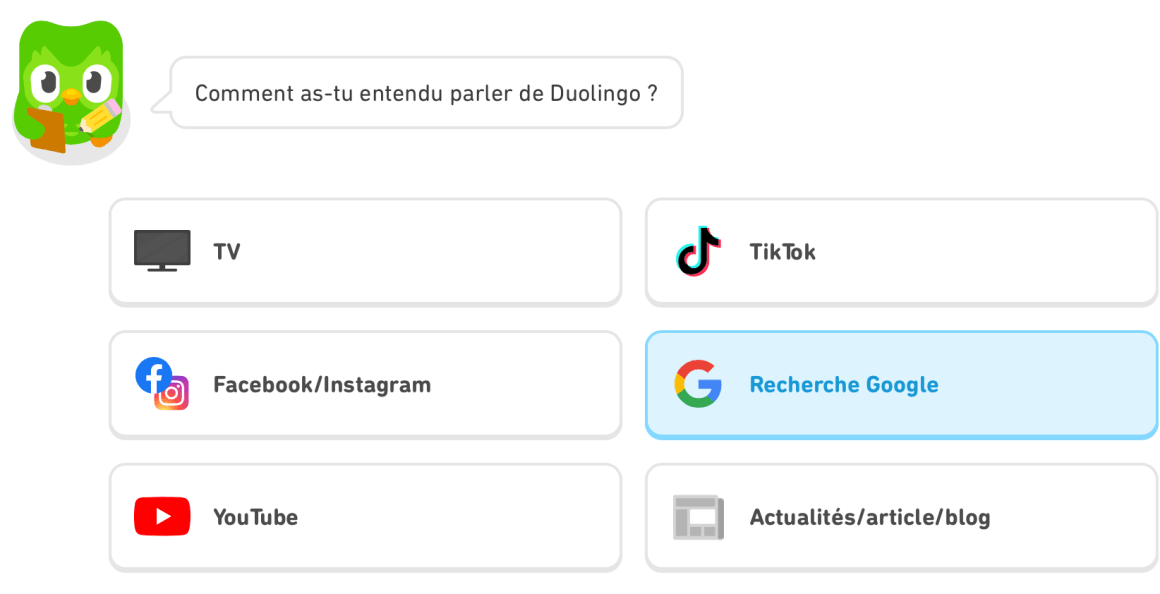Image resolution: width=1160 pixels, height=594 pixels.
Task: Choose the "YouTube" text label
Action: tap(255, 518)
